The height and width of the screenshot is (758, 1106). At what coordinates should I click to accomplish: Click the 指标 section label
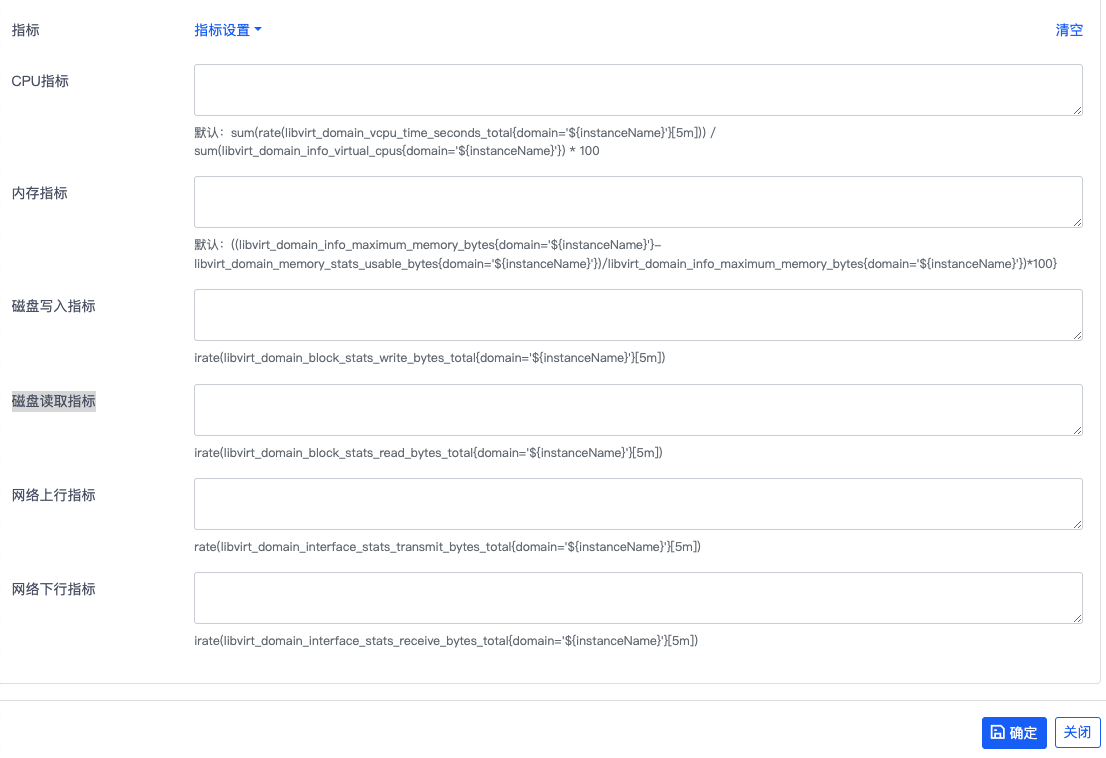pyautogui.click(x=25, y=30)
